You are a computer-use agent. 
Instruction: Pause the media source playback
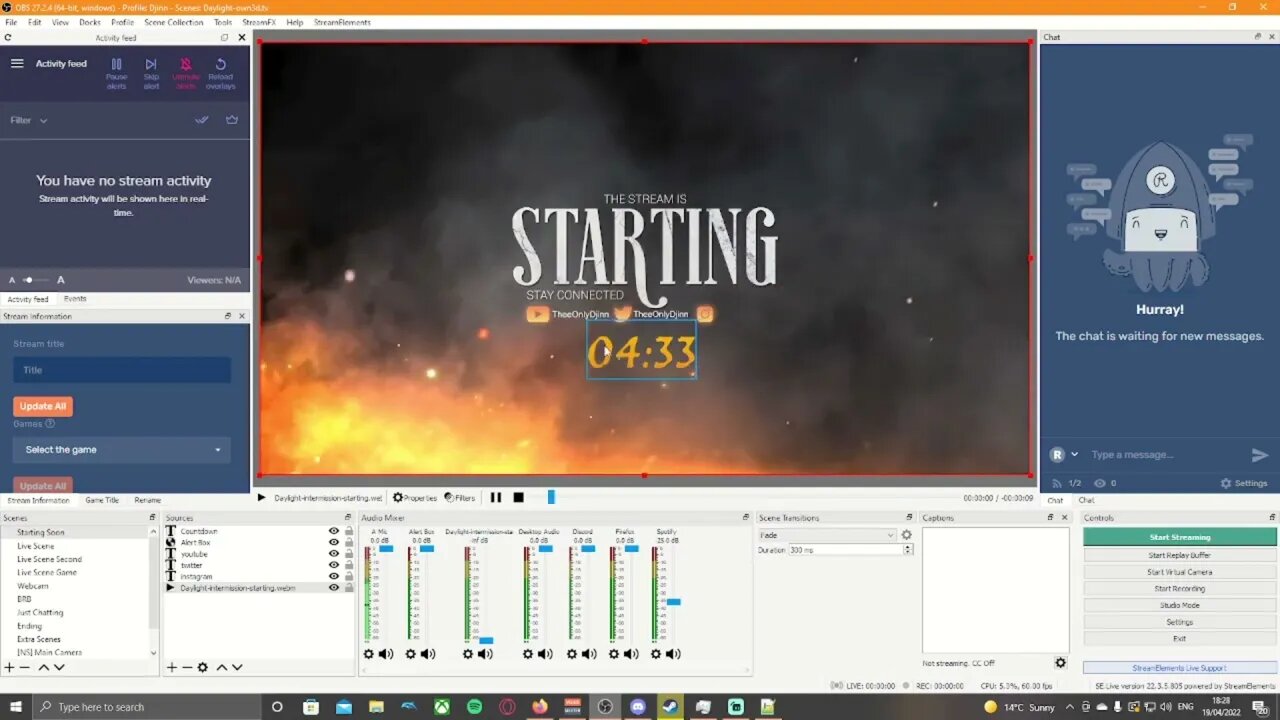click(x=495, y=497)
